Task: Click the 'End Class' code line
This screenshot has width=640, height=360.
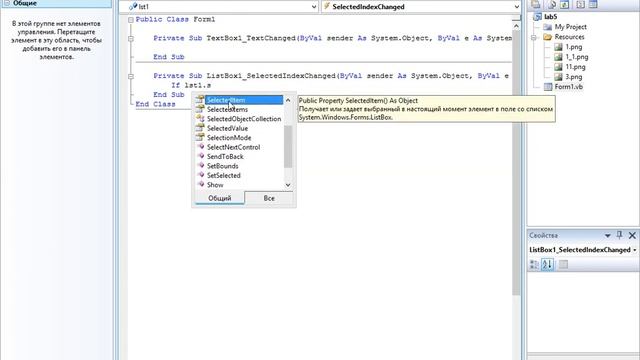Action: pos(156,104)
